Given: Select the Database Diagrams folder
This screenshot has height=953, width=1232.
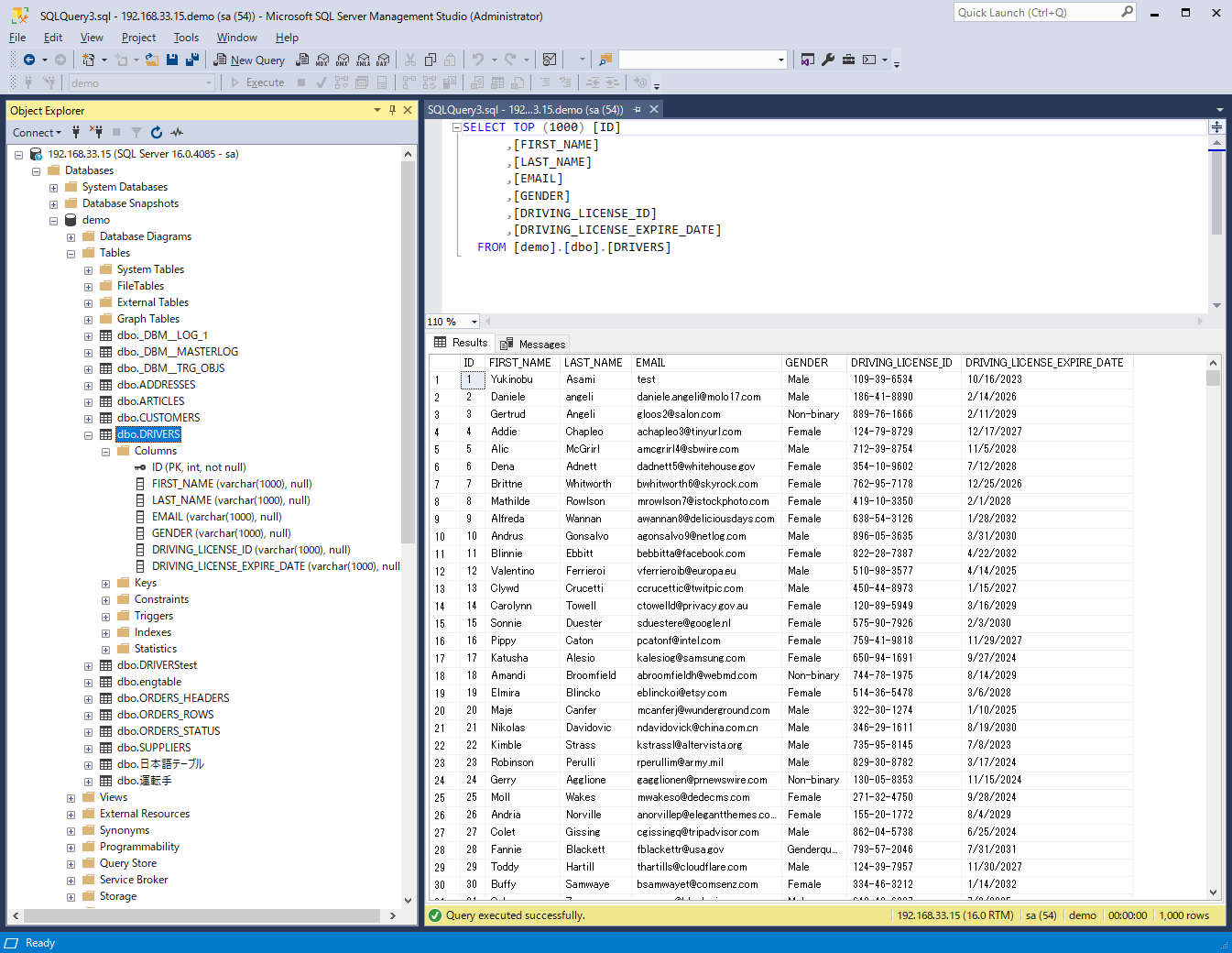Looking at the screenshot, I should 146,236.
